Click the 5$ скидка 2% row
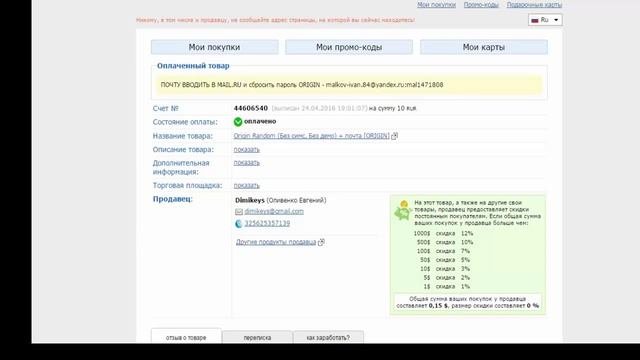 [446, 278]
